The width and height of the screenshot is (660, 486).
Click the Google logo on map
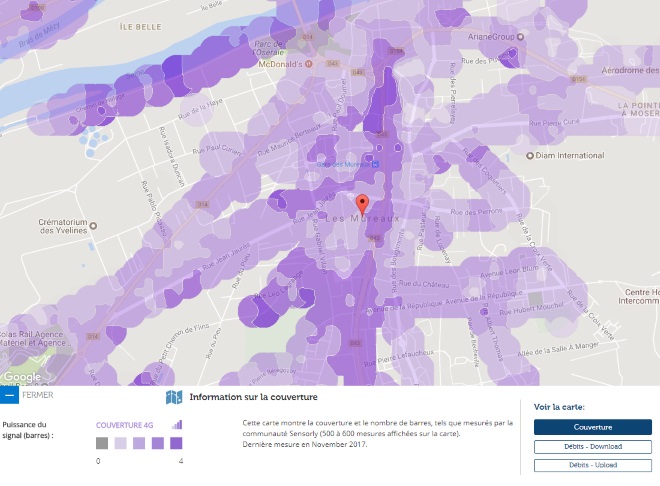tap(20, 378)
